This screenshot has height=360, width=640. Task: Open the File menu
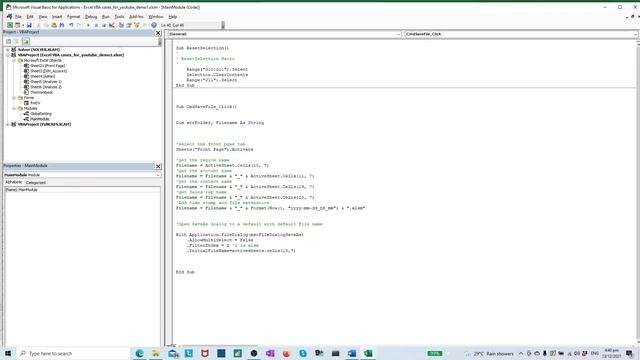(18, 17)
